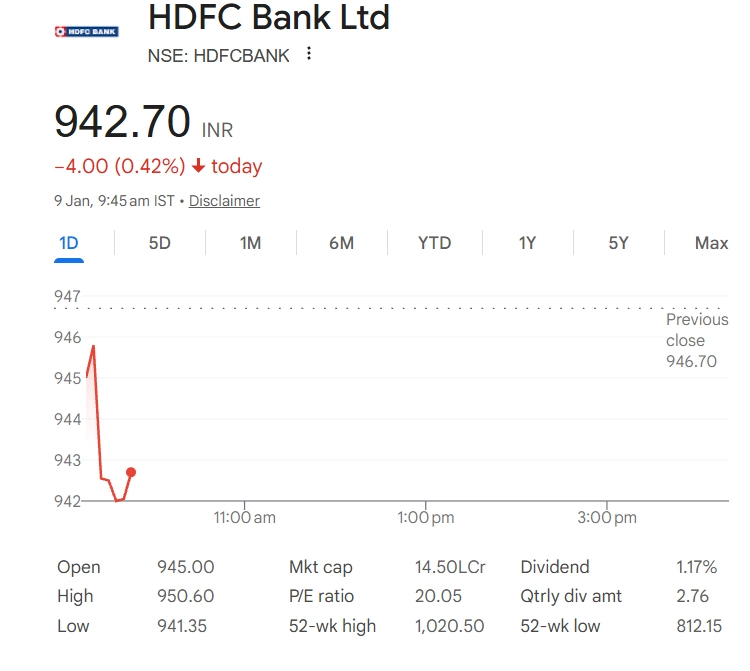Viewport: 750px width, 671px height.
Task: Switch to the 5D chart tab
Action: (x=159, y=243)
